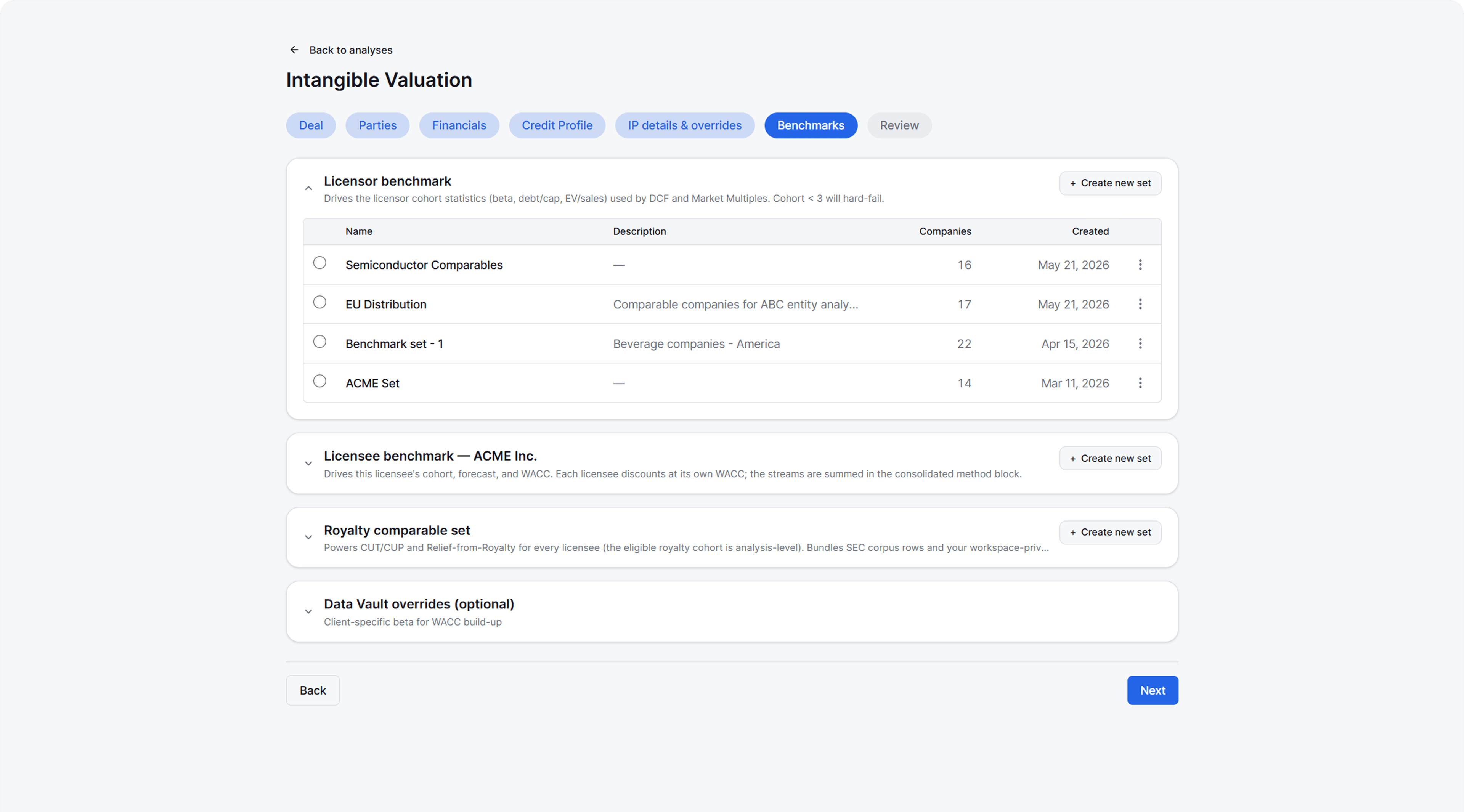
Task: Click the Mar 11, 2026 created date
Action: click(x=1075, y=384)
